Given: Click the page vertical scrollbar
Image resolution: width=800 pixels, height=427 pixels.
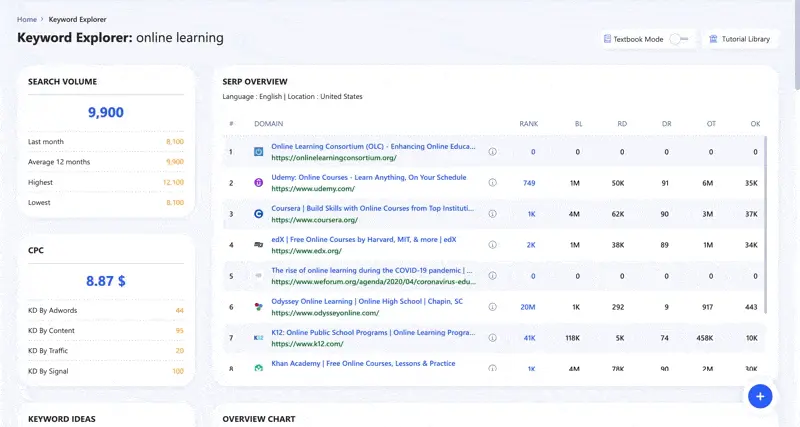Looking at the screenshot, I should pyautogui.click(x=796, y=46).
